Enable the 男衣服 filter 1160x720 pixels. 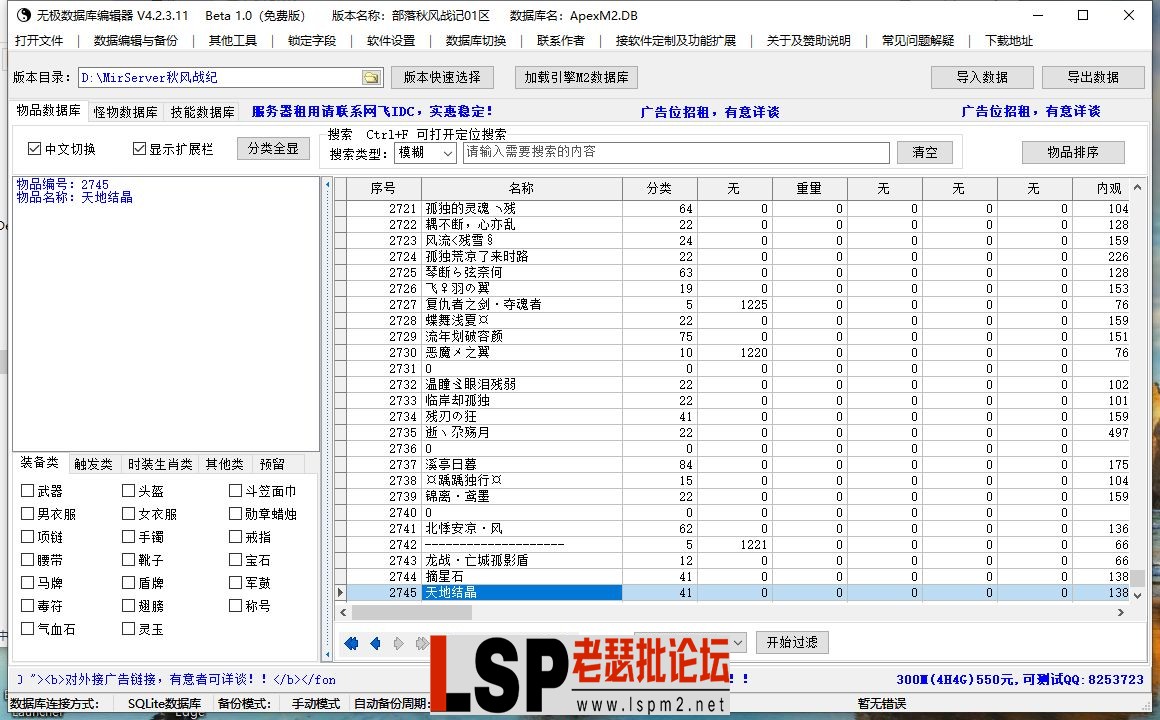[27, 514]
